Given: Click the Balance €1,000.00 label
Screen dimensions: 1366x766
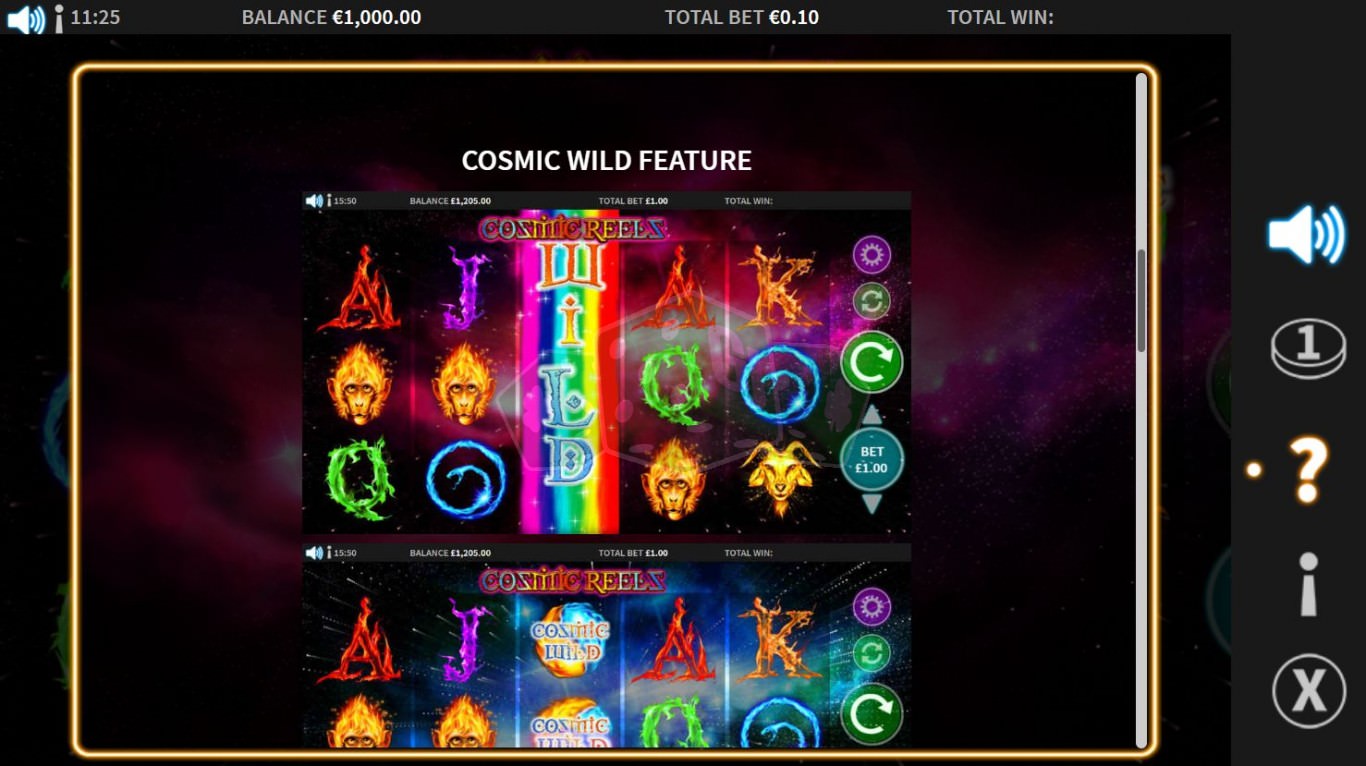Looking at the screenshot, I should (331, 17).
